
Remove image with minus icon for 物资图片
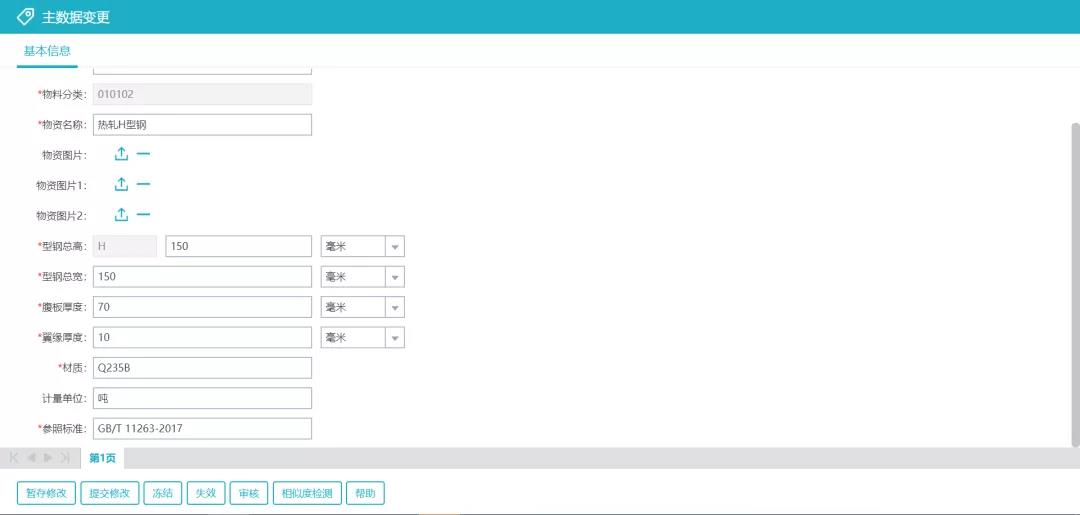(x=143, y=154)
